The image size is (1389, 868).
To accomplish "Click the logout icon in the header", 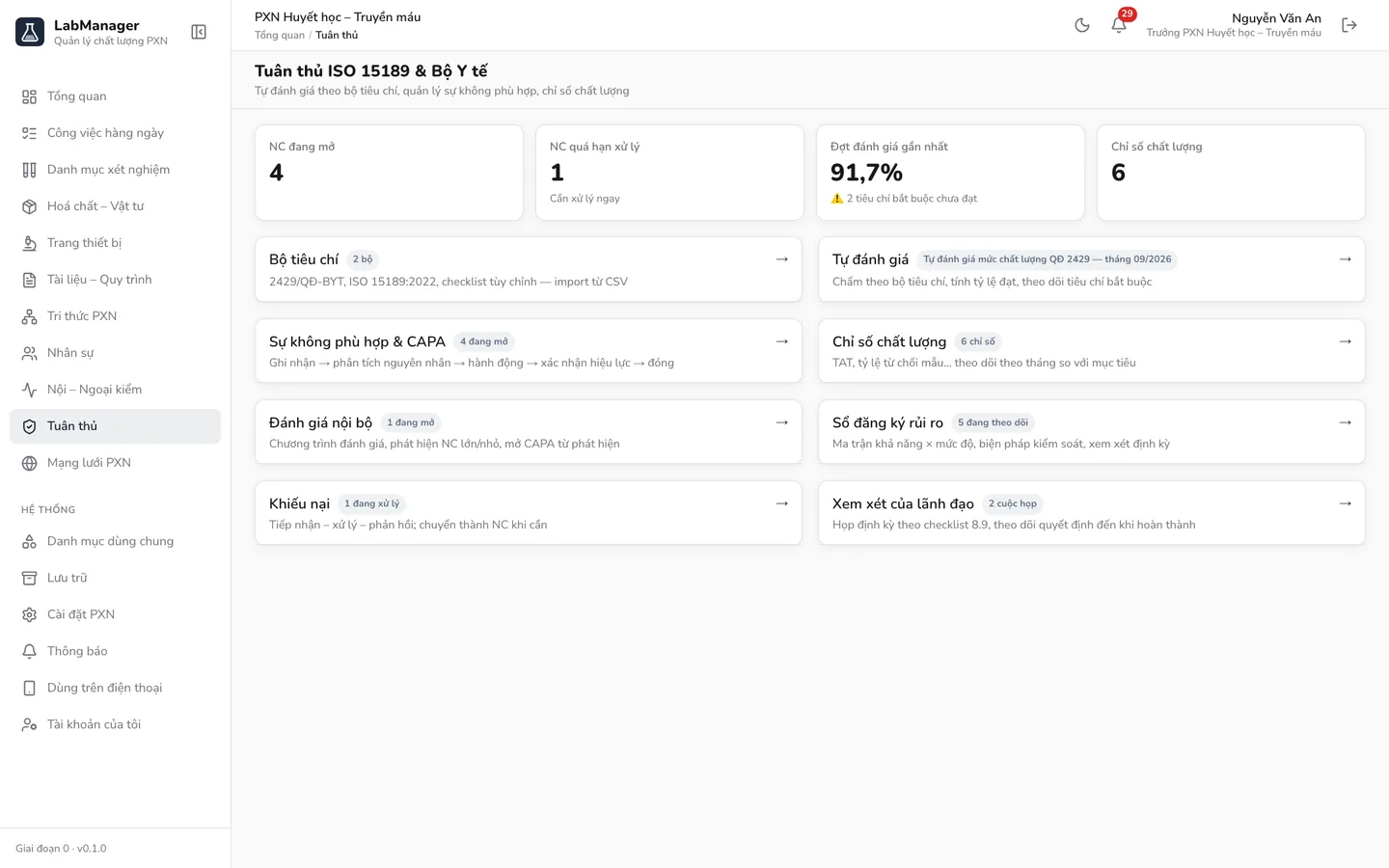I will pos(1349,25).
